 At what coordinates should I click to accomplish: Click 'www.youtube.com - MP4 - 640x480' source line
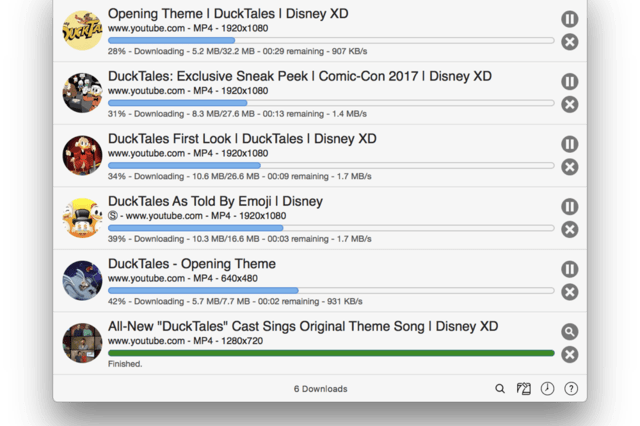pyautogui.click(x=183, y=278)
